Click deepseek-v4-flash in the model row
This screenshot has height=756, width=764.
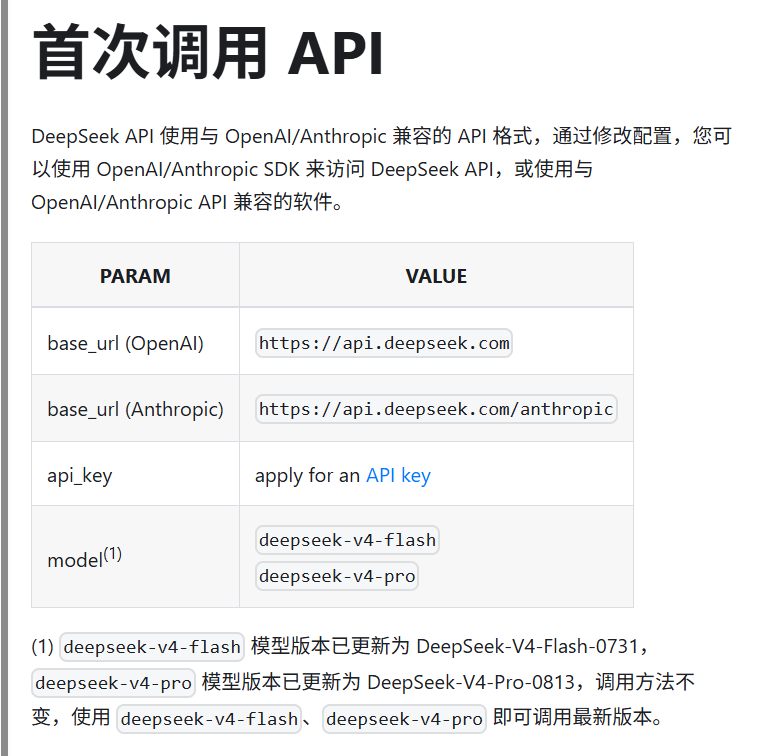(347, 540)
